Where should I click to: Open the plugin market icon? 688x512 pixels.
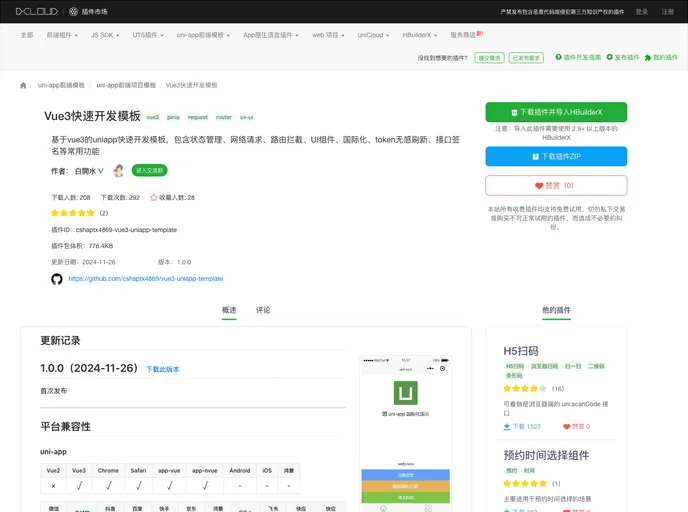coord(74,11)
